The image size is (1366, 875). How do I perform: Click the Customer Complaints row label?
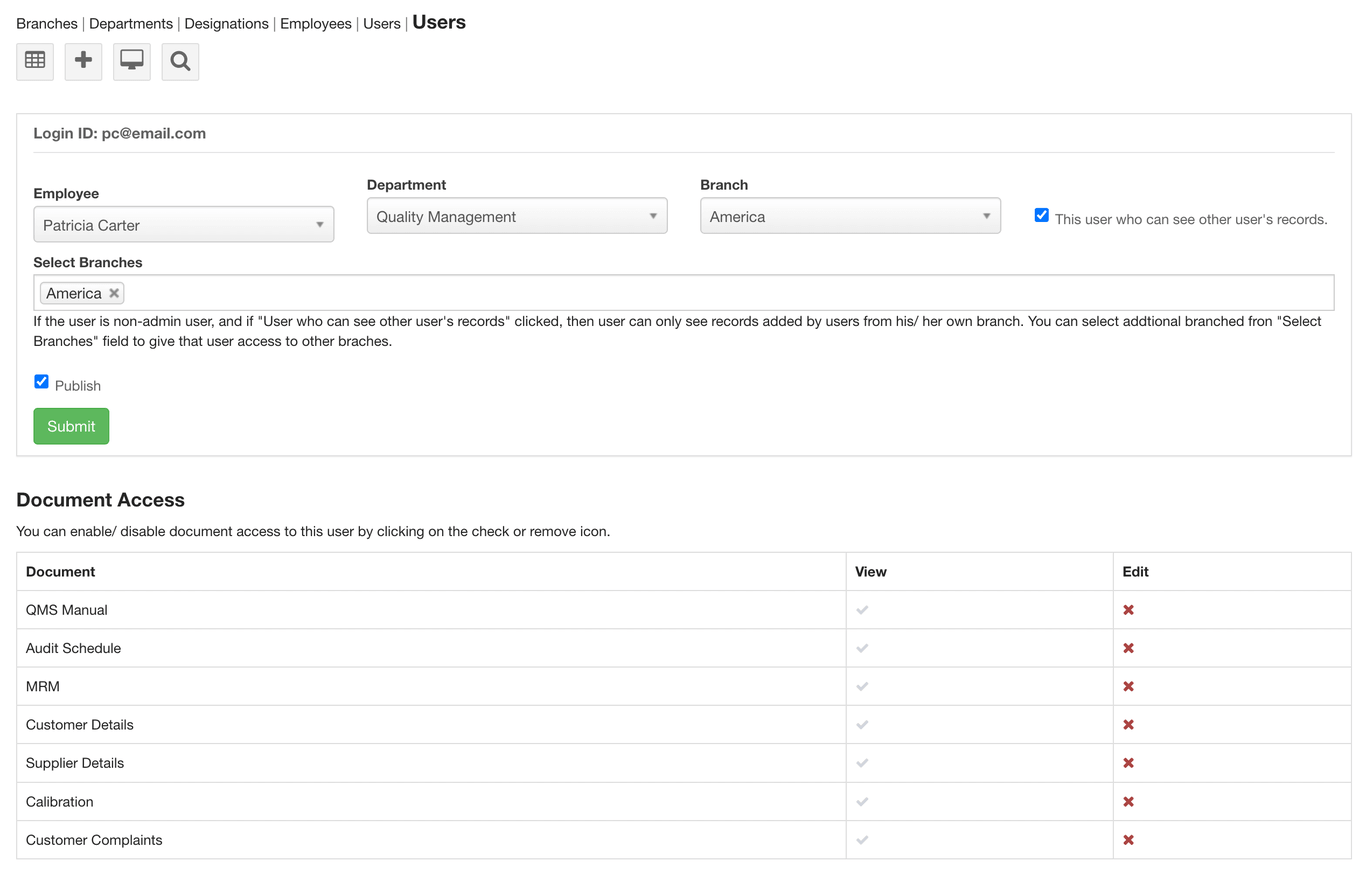[x=94, y=840]
